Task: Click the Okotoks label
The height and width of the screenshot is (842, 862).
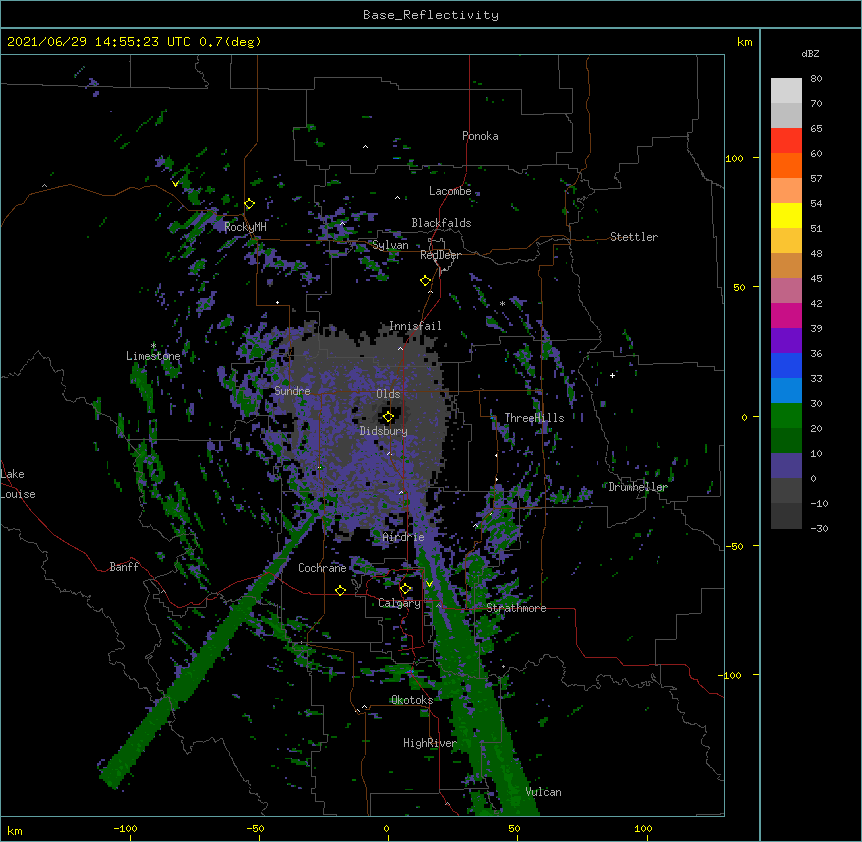Action: tap(412, 700)
